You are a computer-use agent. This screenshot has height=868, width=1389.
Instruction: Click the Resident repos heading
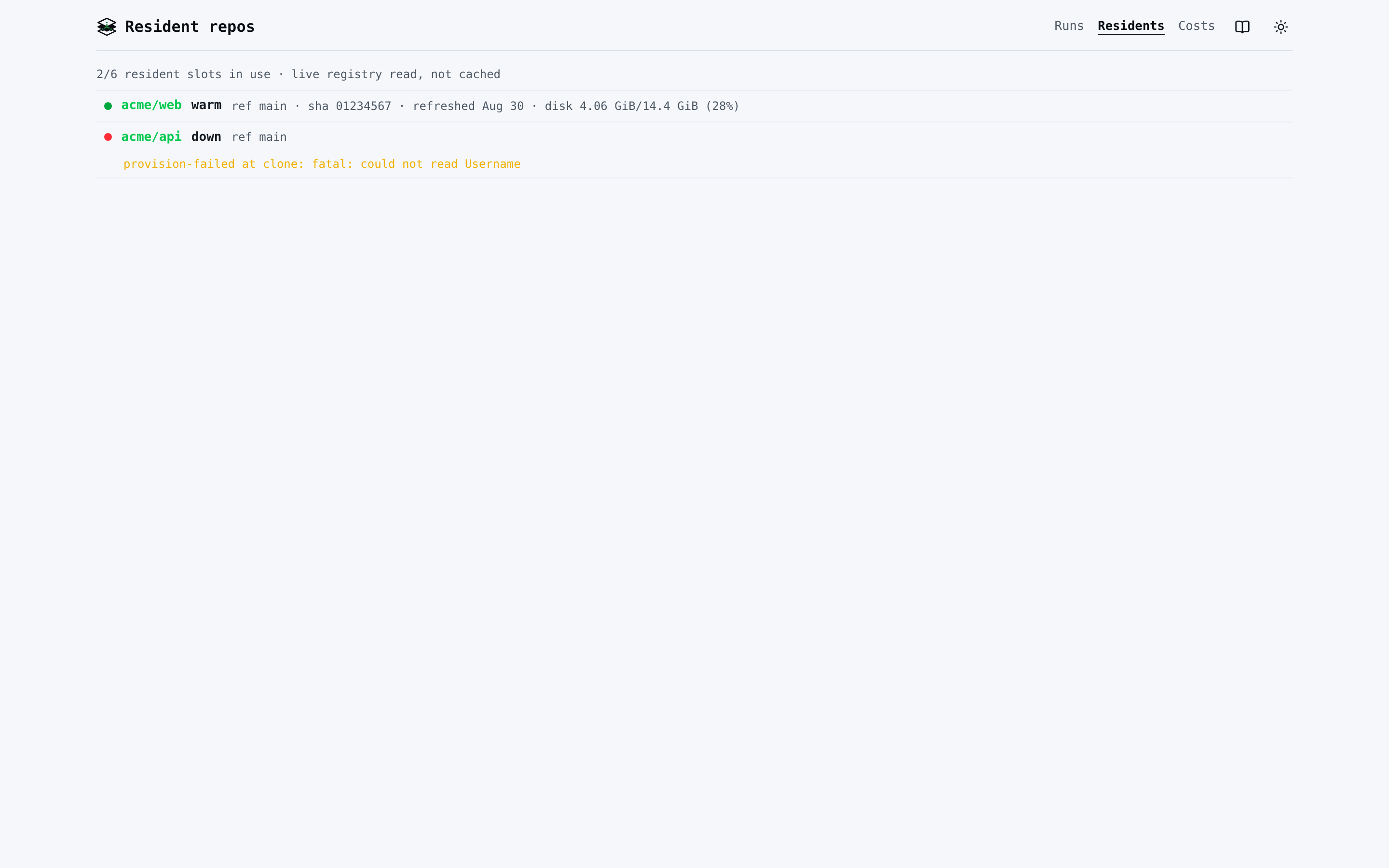click(190, 27)
